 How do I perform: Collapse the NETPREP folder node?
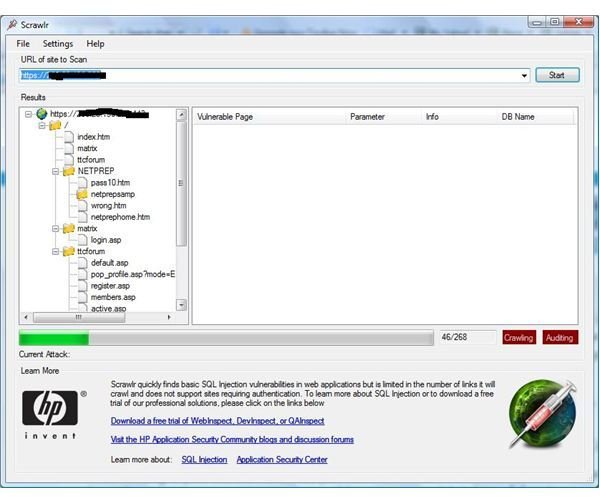click(55, 171)
